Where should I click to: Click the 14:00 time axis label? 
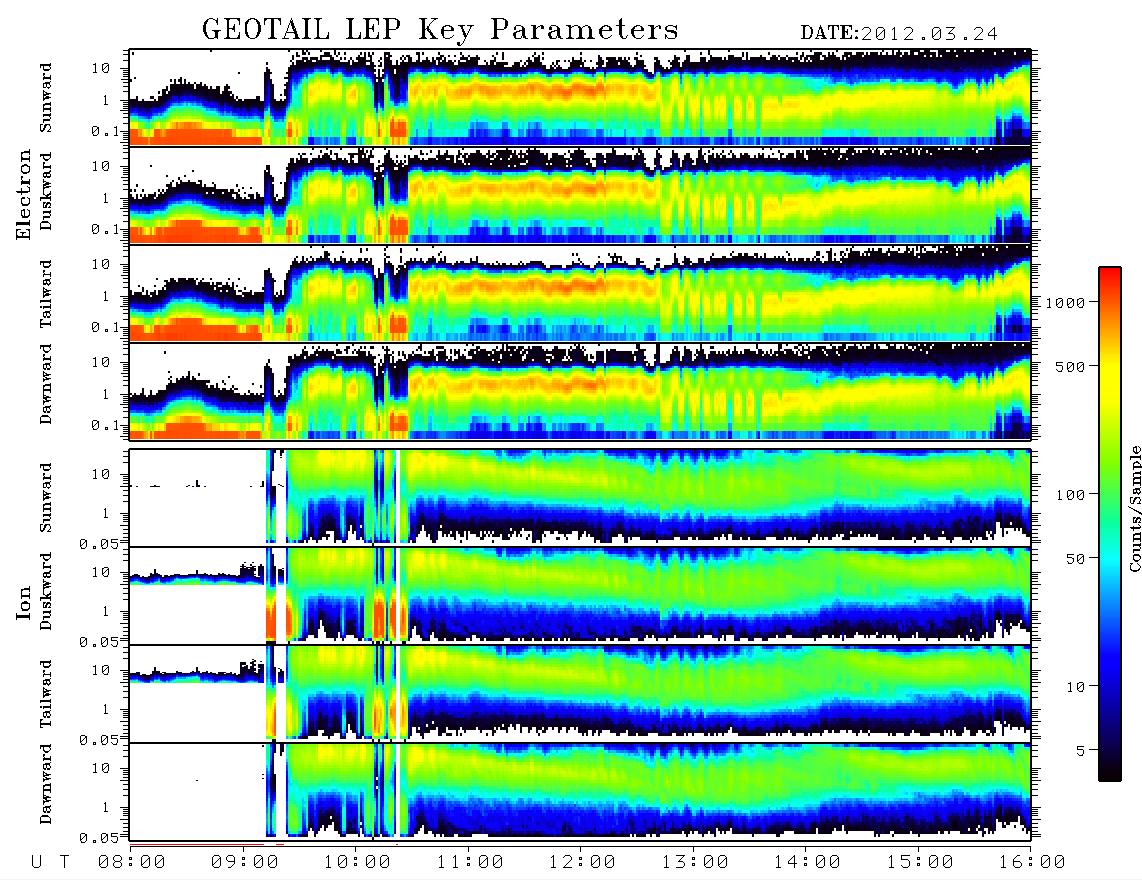807,862
